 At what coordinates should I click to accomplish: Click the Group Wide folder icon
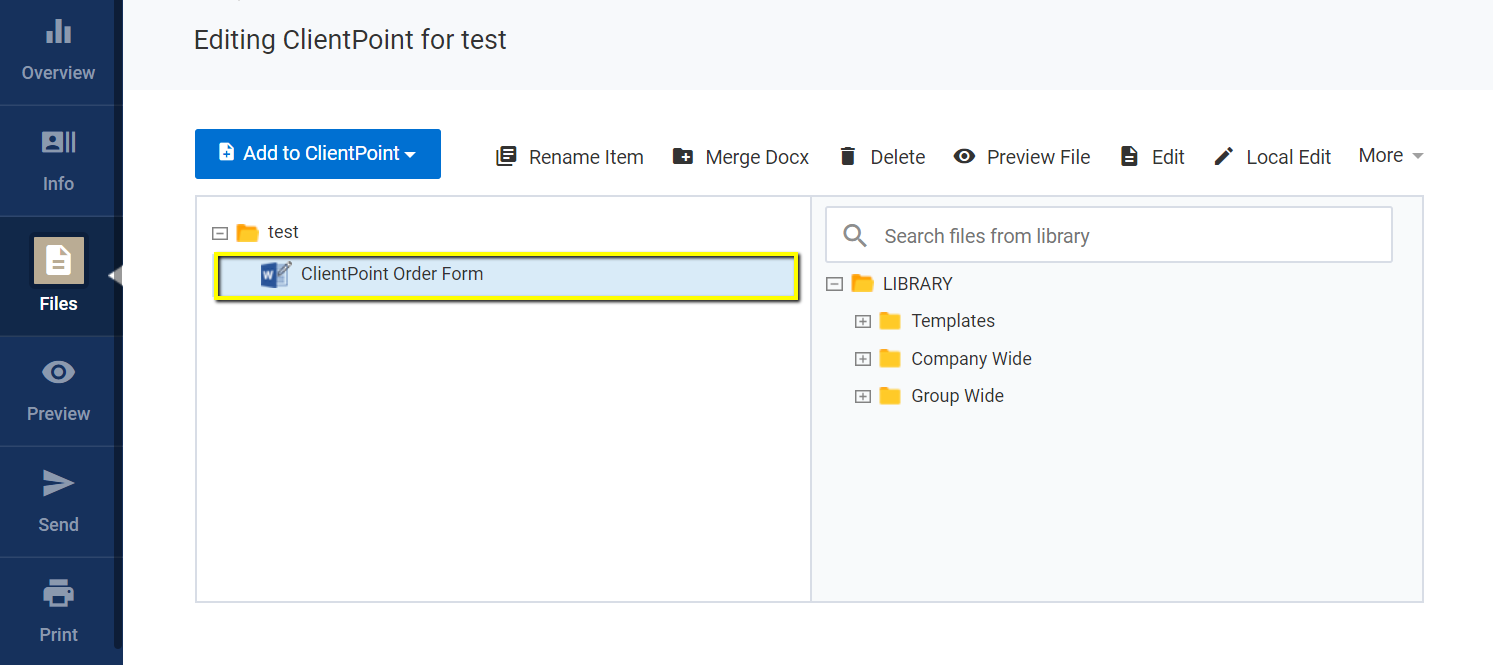click(x=890, y=396)
